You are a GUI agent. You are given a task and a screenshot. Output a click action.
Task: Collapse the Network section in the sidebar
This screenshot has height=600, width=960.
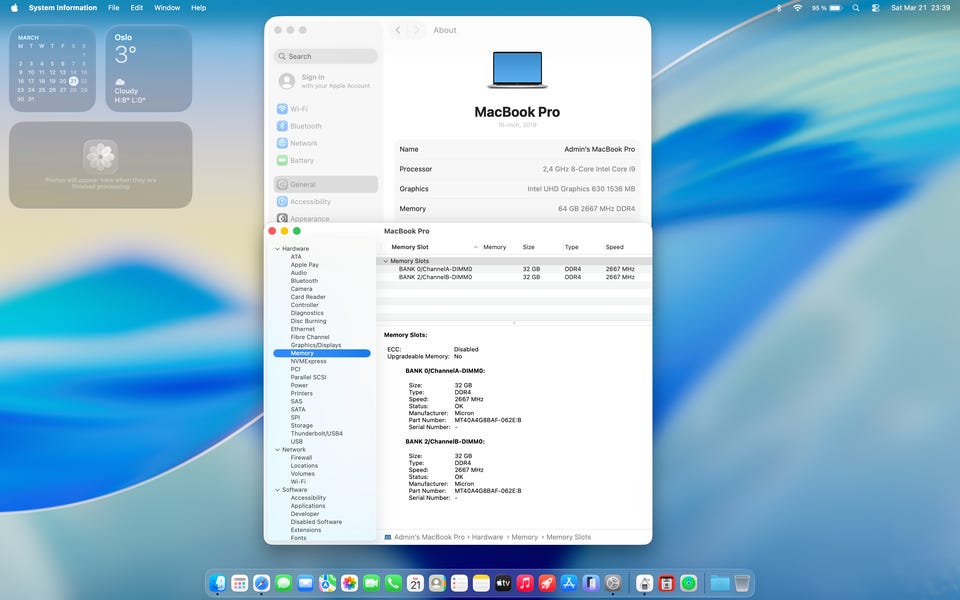276,450
